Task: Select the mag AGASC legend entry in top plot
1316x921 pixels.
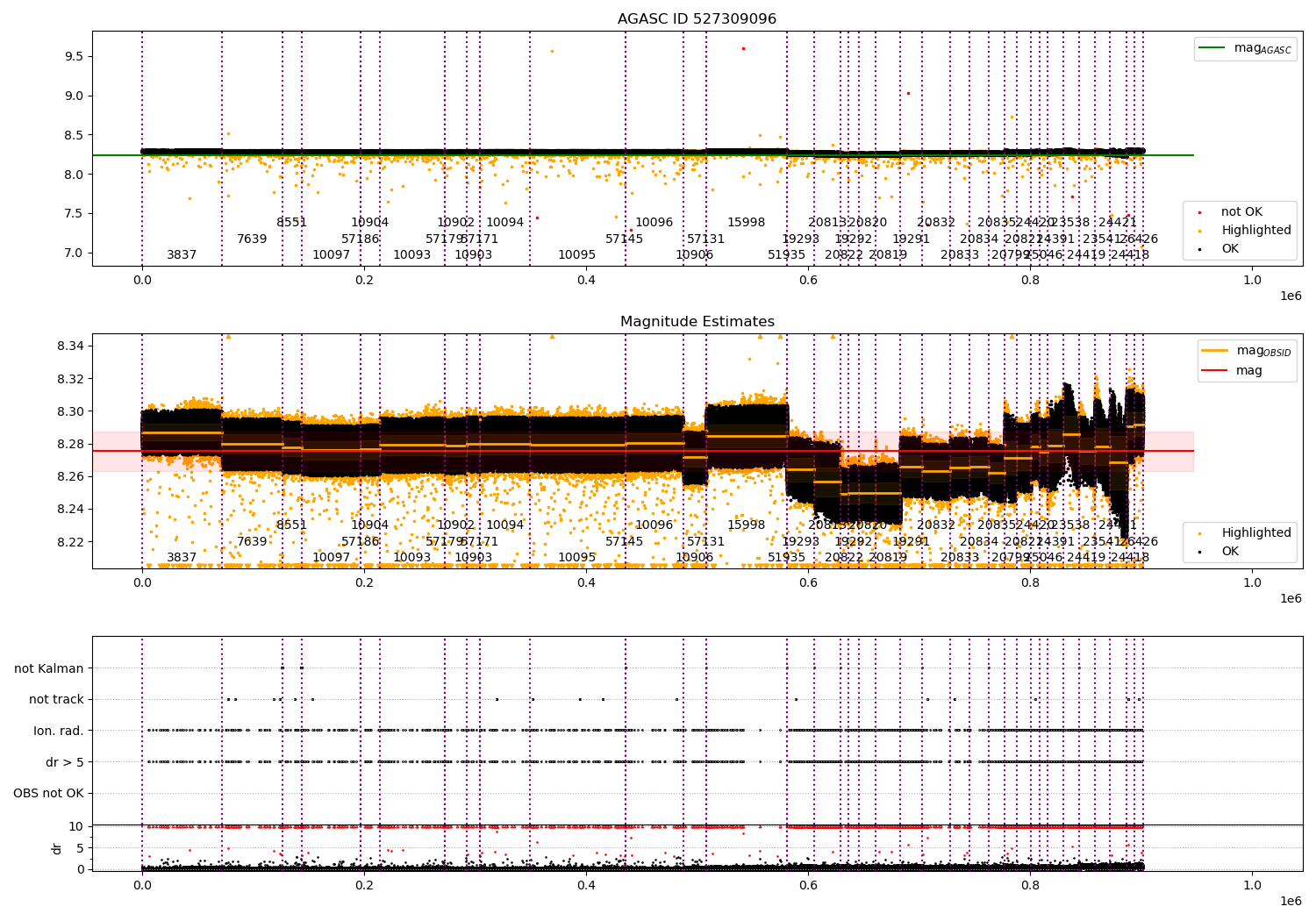Action: coord(1246,48)
